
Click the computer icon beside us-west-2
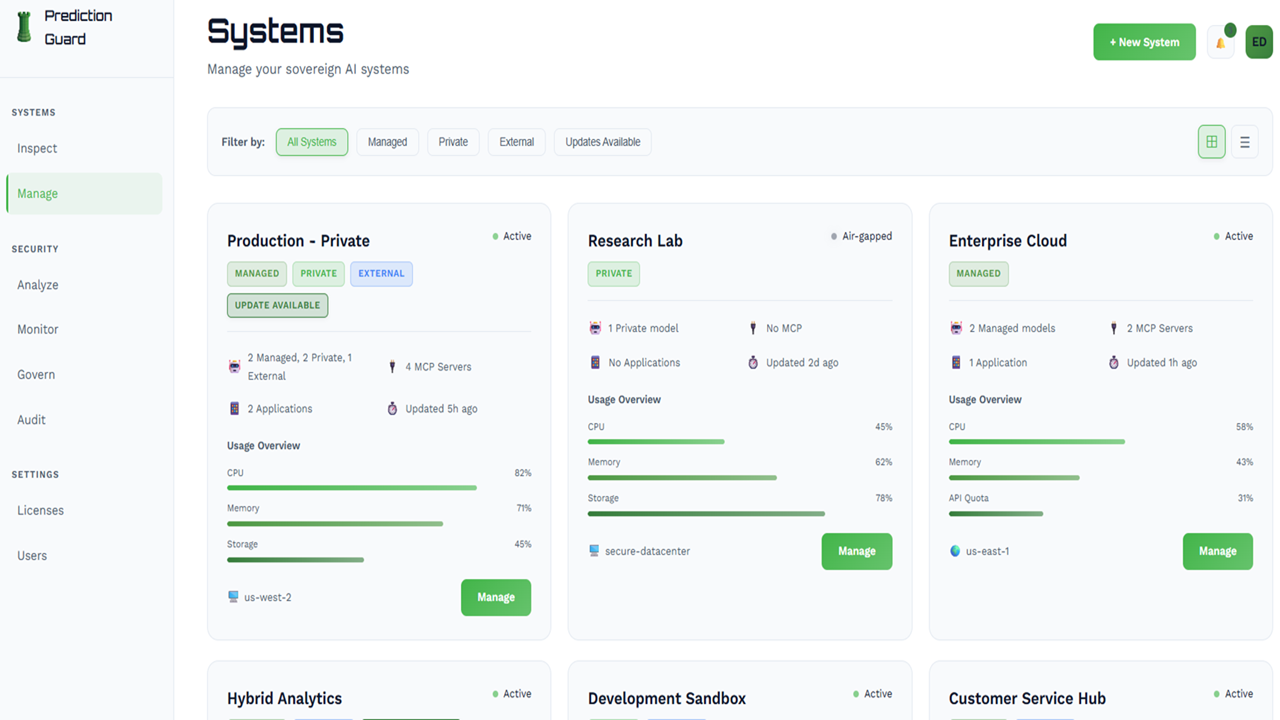234,597
